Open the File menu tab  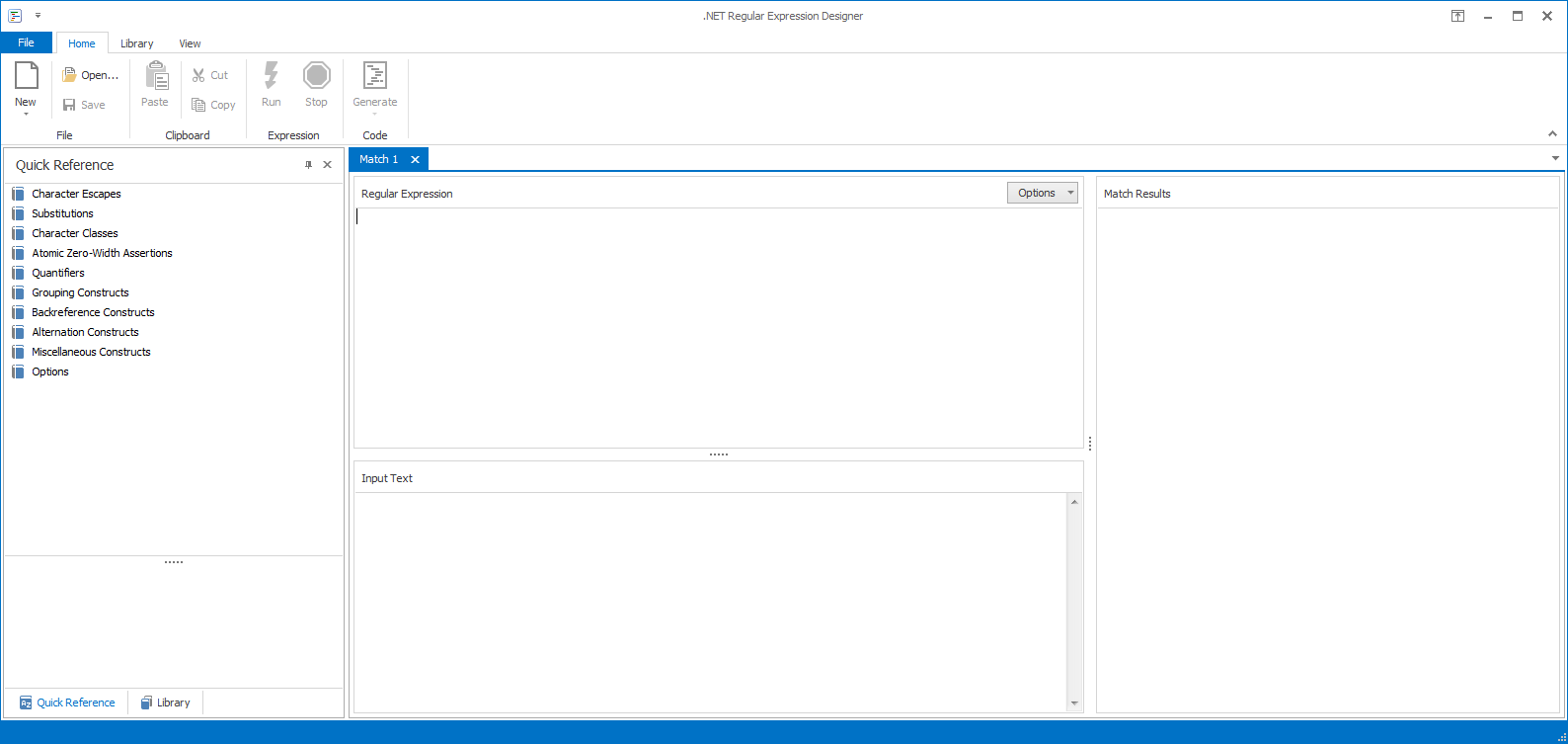[x=26, y=42]
